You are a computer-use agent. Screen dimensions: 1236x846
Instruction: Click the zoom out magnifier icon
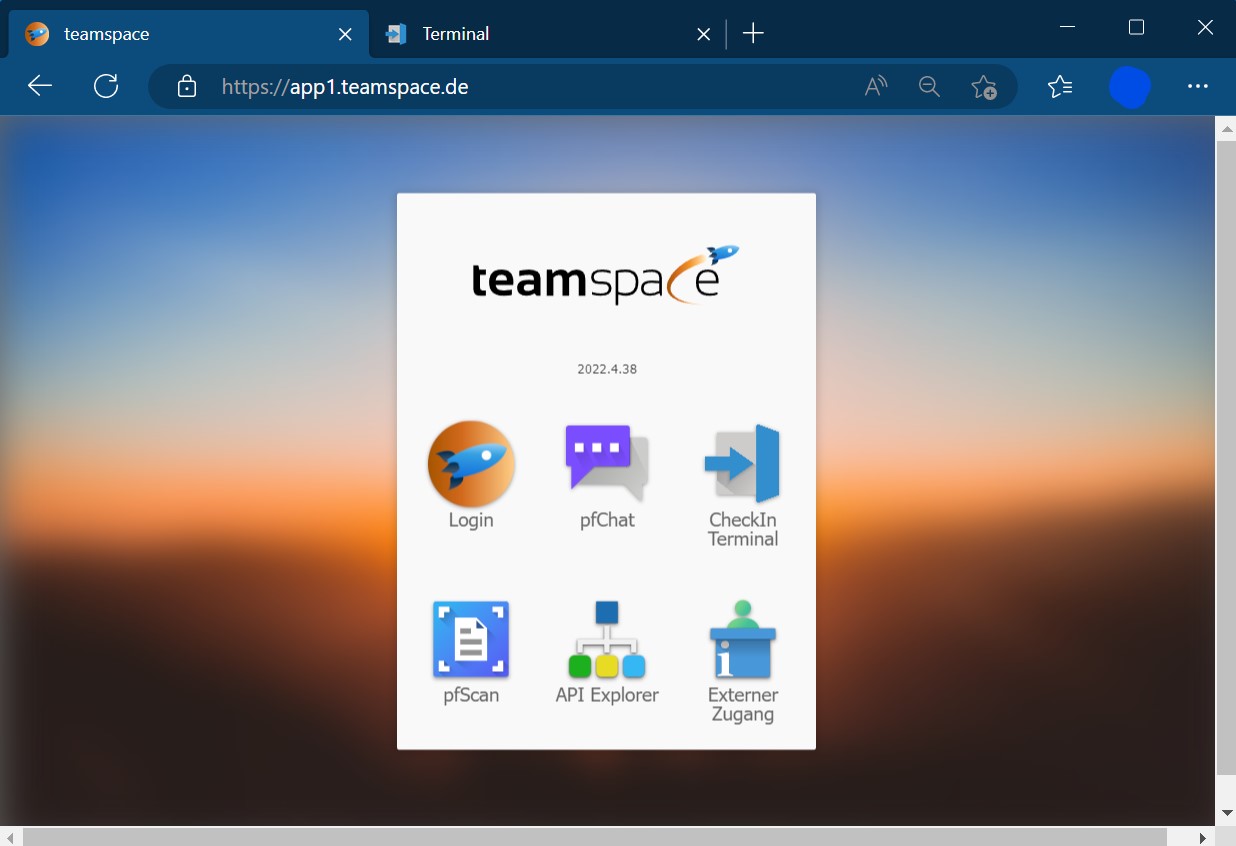[929, 87]
